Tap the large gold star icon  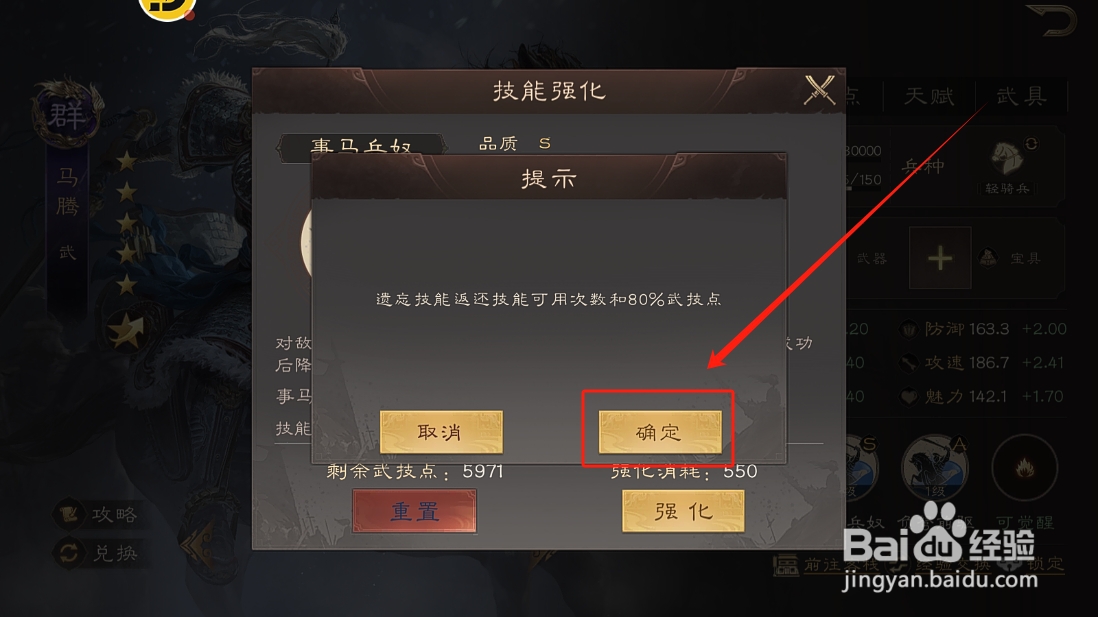(127, 331)
